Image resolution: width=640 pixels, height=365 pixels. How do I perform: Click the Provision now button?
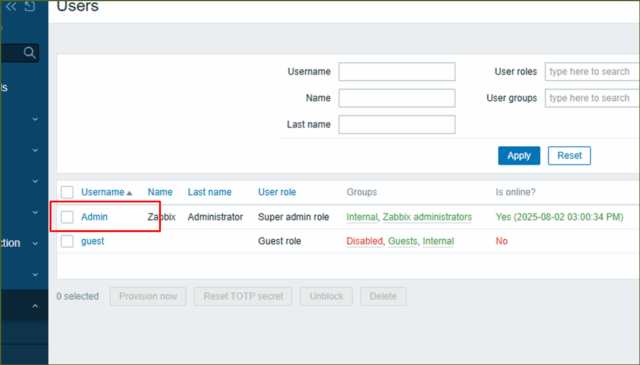[148, 296]
